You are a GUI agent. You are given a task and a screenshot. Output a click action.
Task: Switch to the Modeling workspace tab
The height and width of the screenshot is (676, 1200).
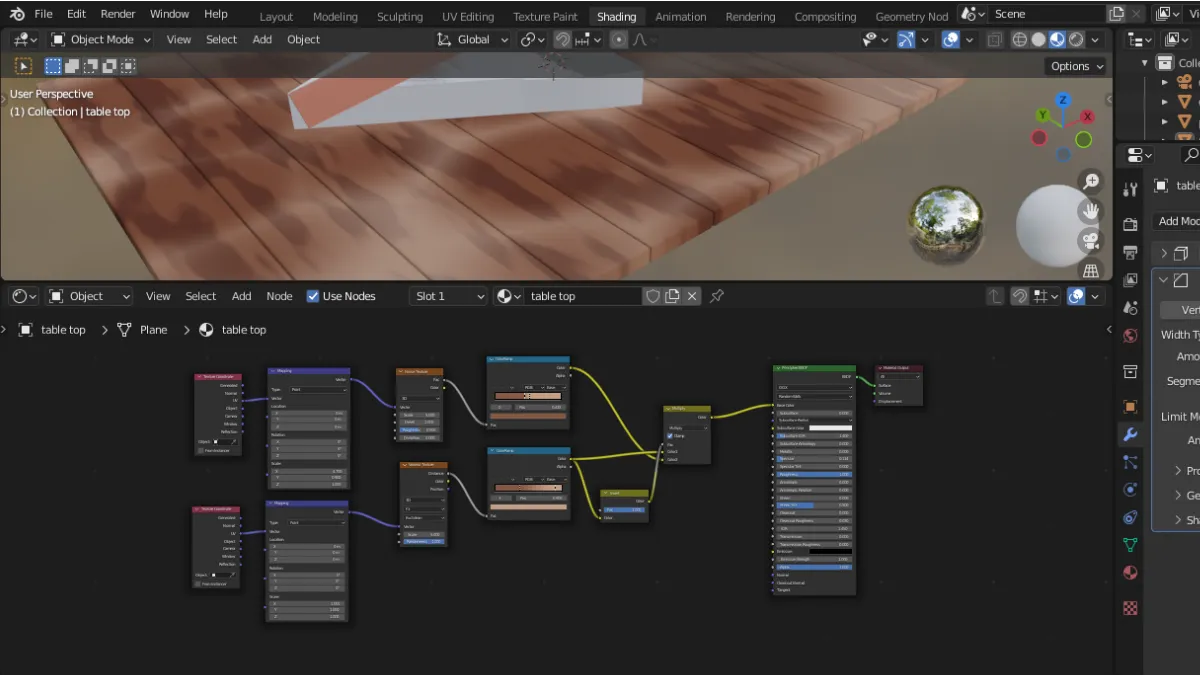335,17
